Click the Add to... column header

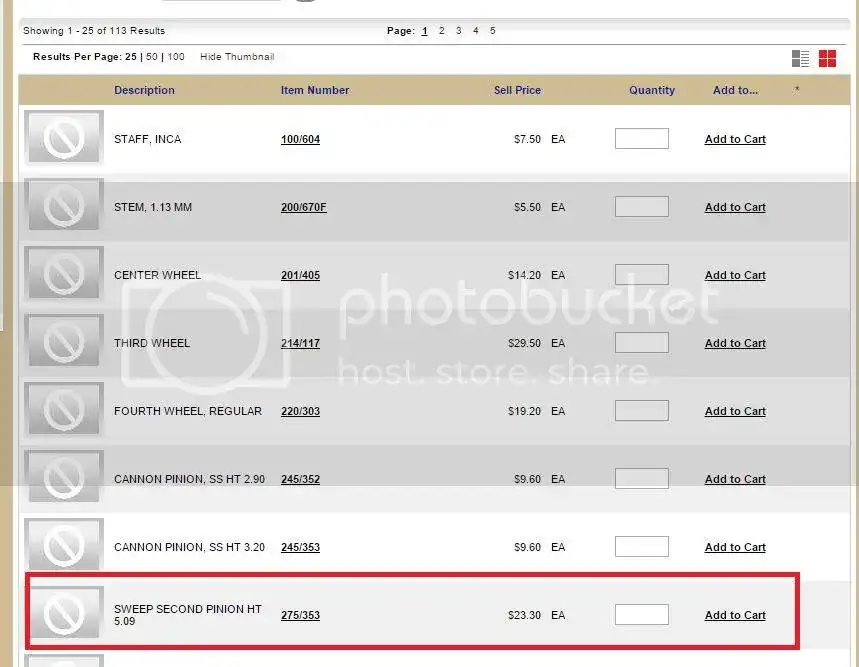tap(735, 90)
